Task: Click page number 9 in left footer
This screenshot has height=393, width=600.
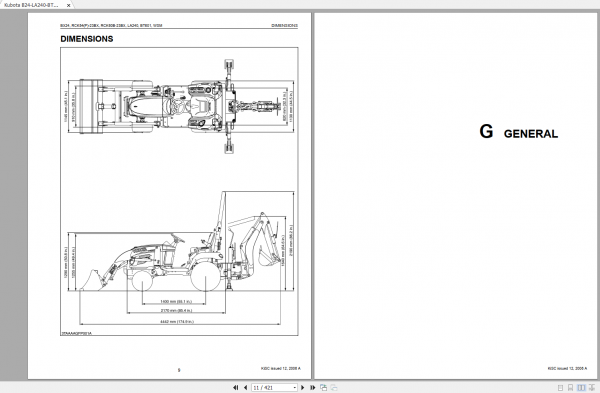Action: [x=179, y=370]
